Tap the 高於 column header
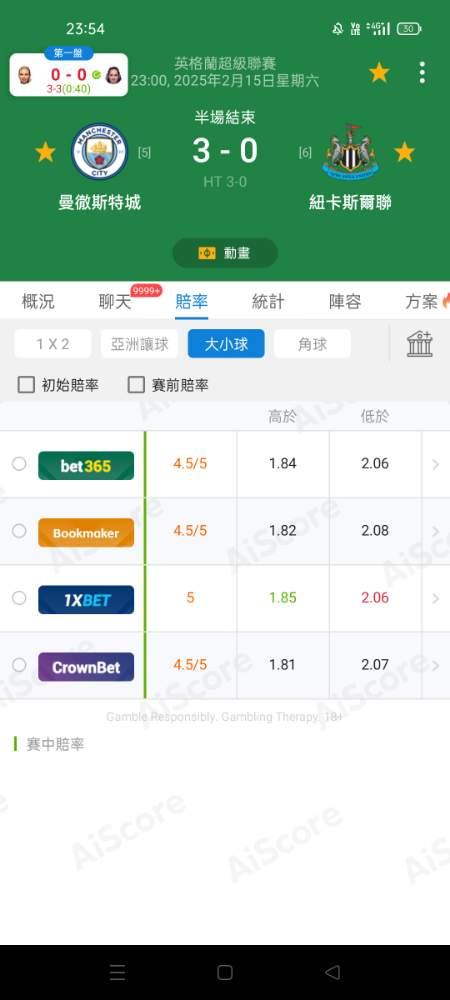 (282, 417)
